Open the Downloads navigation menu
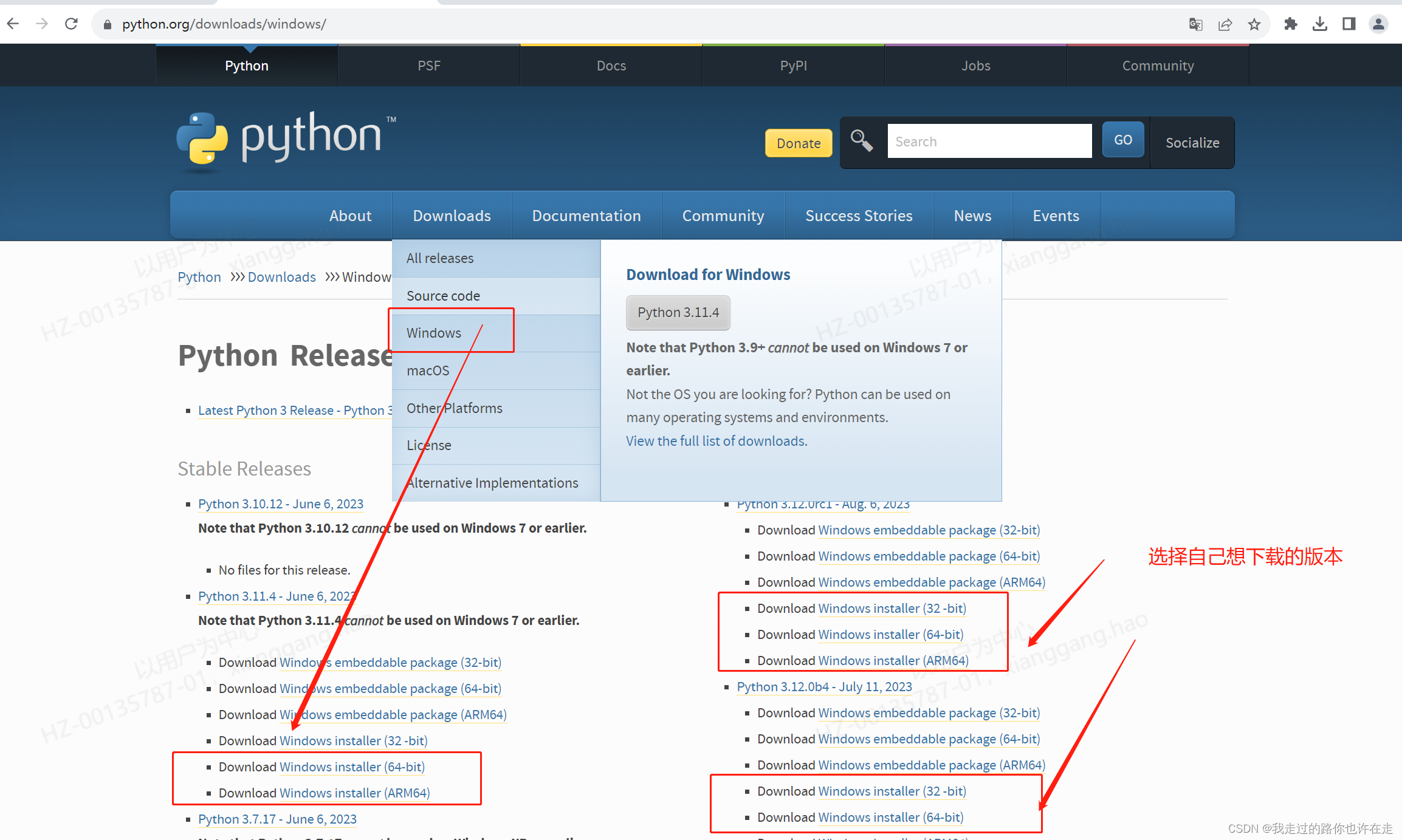Image resolution: width=1402 pixels, height=840 pixels. [452, 216]
